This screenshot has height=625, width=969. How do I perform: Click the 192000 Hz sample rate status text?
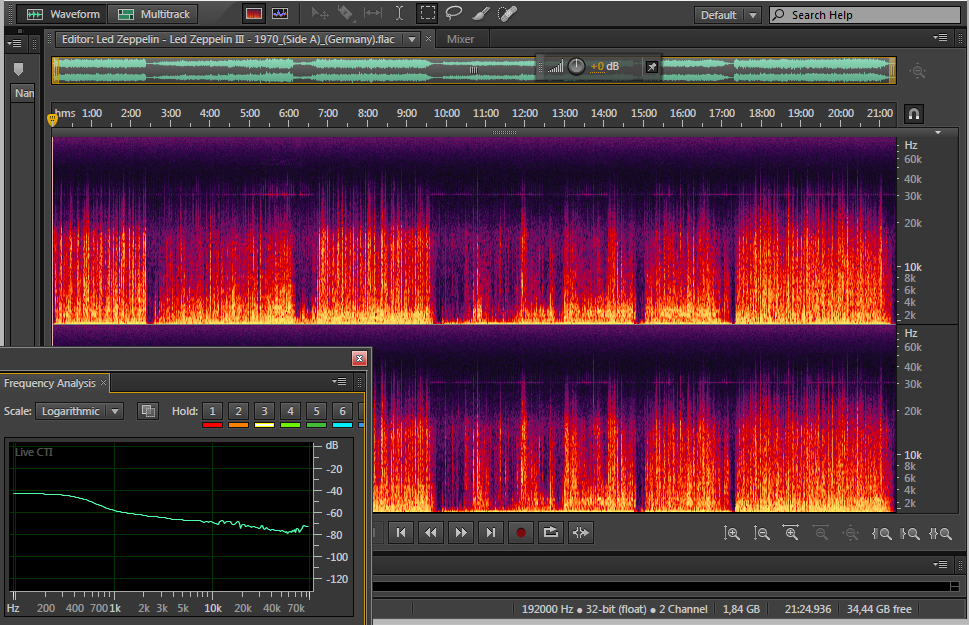pyautogui.click(x=548, y=609)
